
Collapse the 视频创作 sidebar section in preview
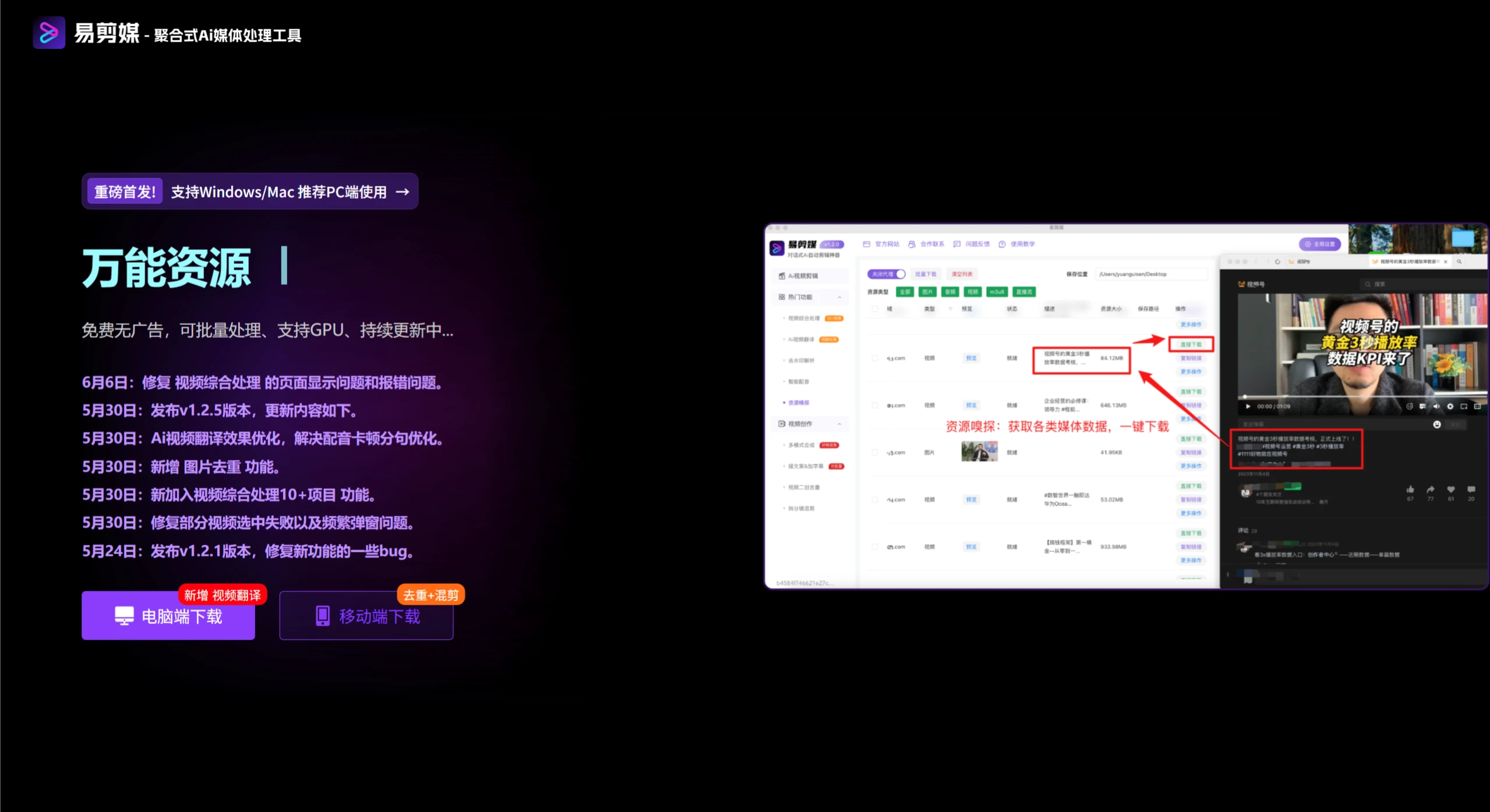[839, 424]
